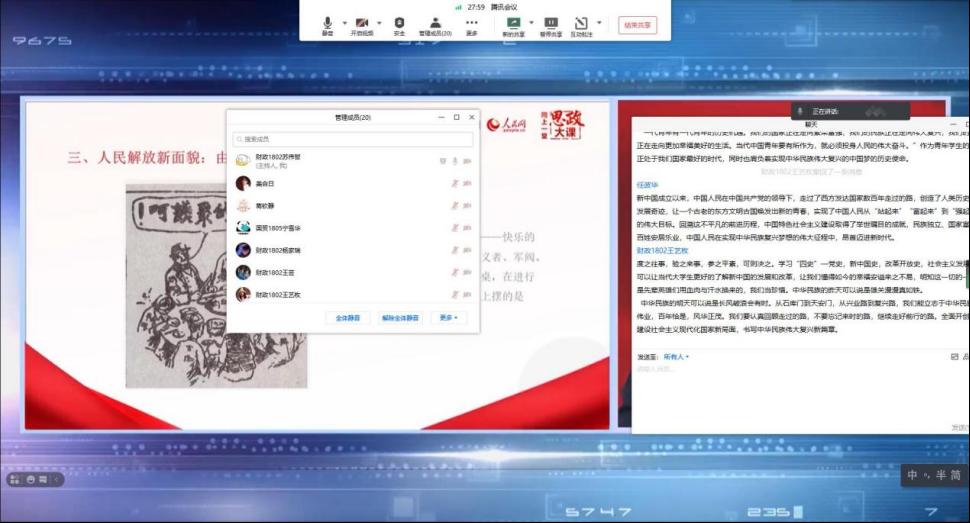Image resolution: width=970 pixels, height=523 pixels.
Task: Toggle microphone for member 美合日
Action: tap(455, 183)
